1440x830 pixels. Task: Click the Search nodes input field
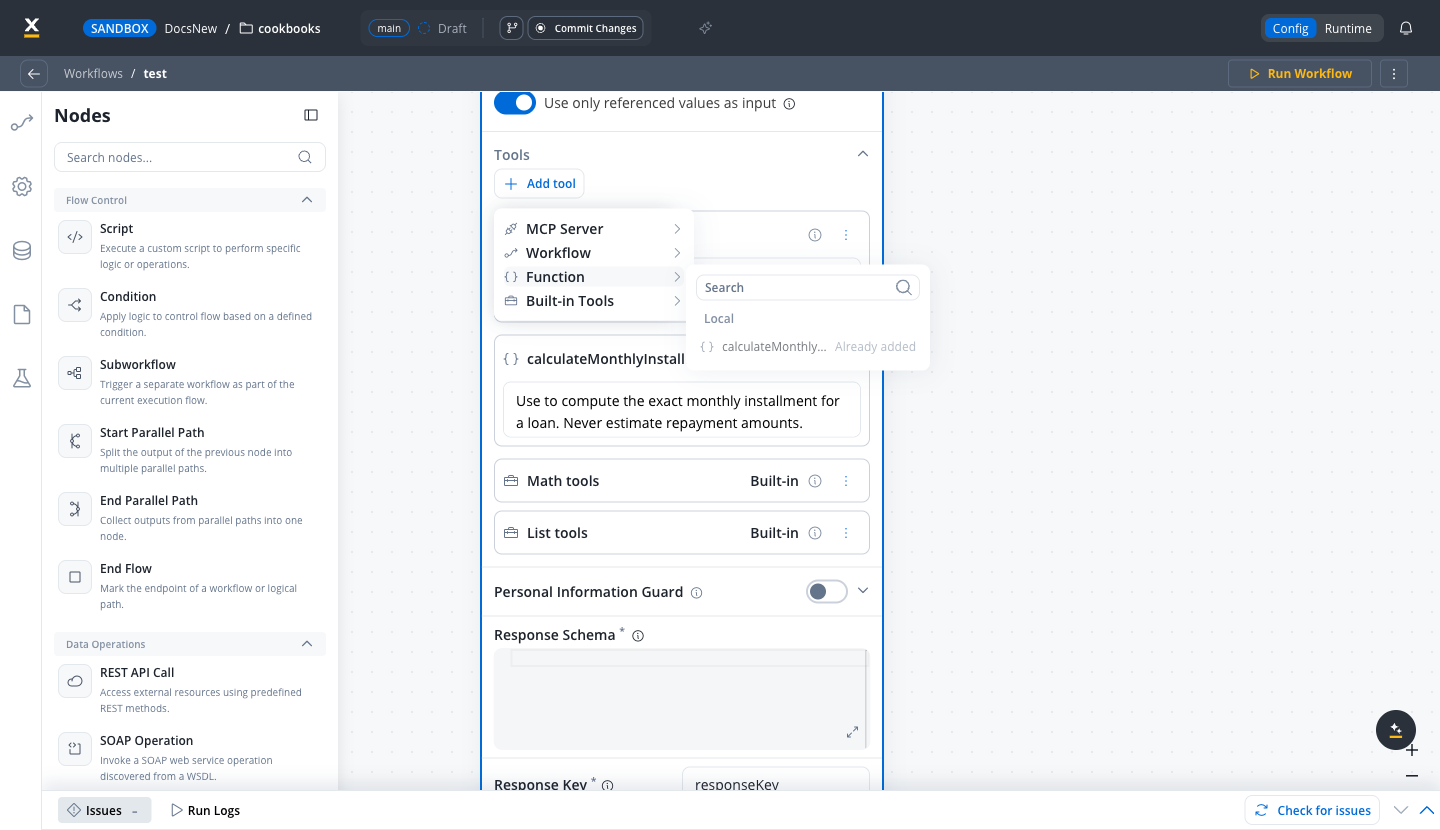click(190, 157)
